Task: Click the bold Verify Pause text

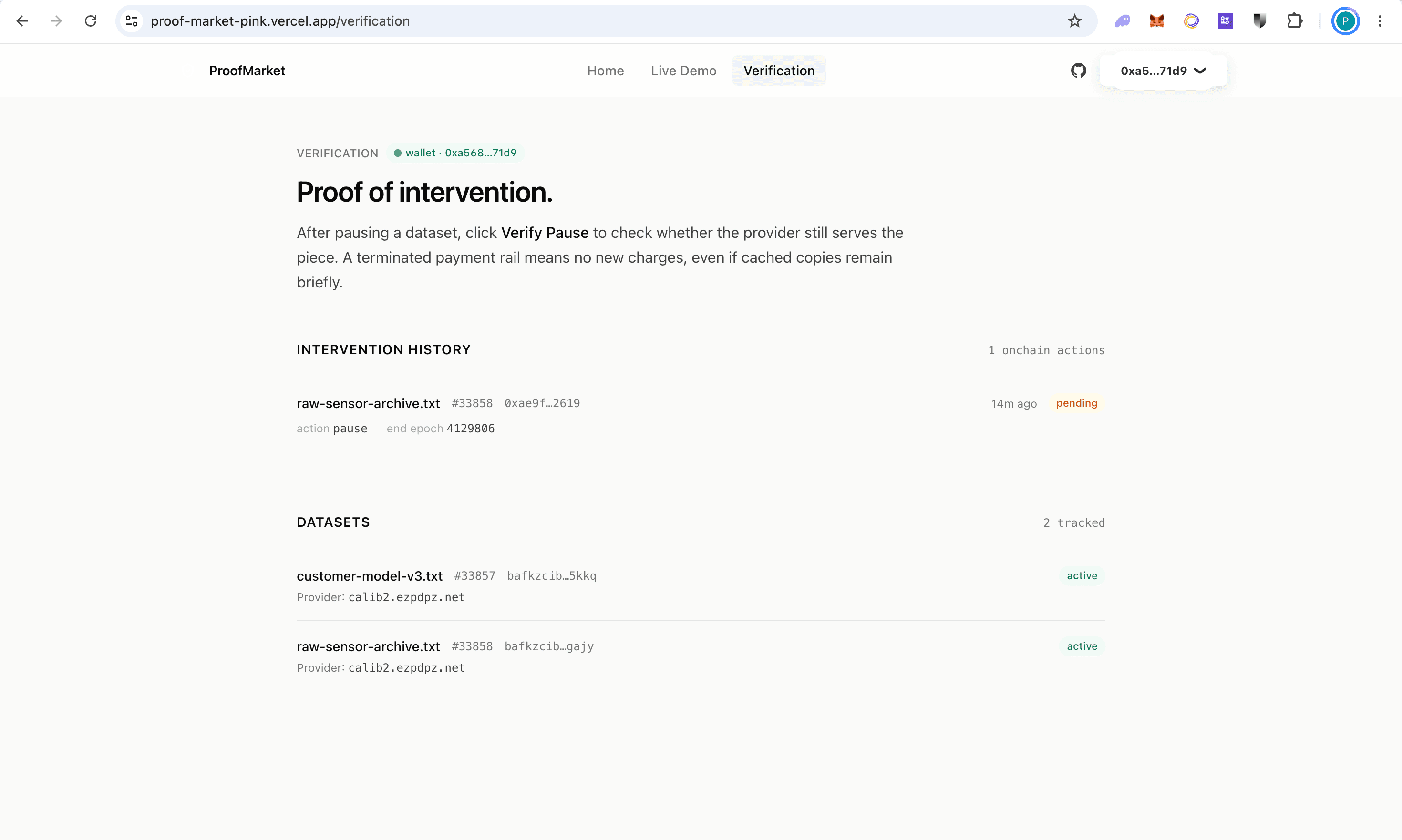Action: tap(545, 233)
